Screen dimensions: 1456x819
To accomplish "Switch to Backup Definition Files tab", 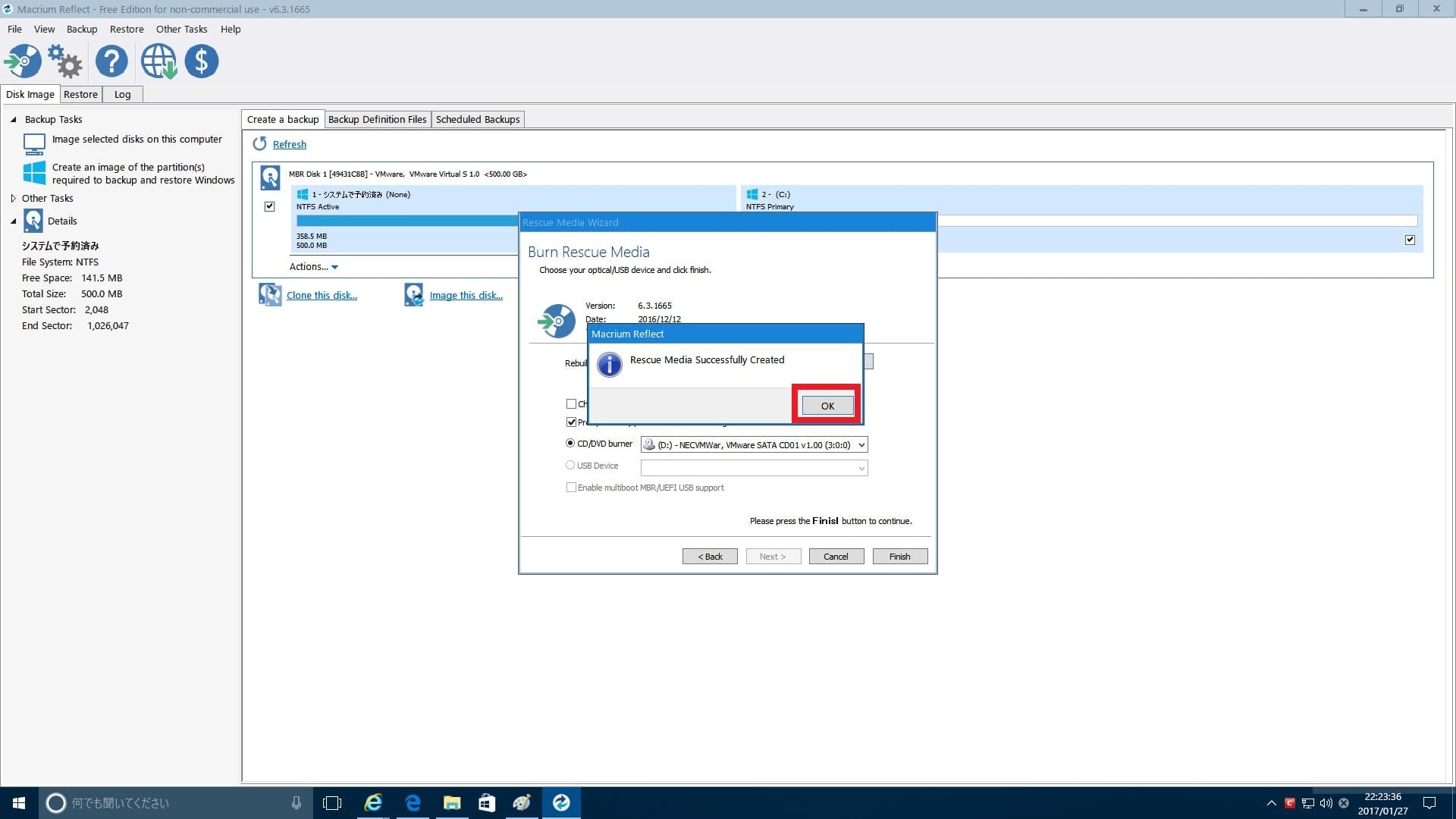I will tap(377, 119).
